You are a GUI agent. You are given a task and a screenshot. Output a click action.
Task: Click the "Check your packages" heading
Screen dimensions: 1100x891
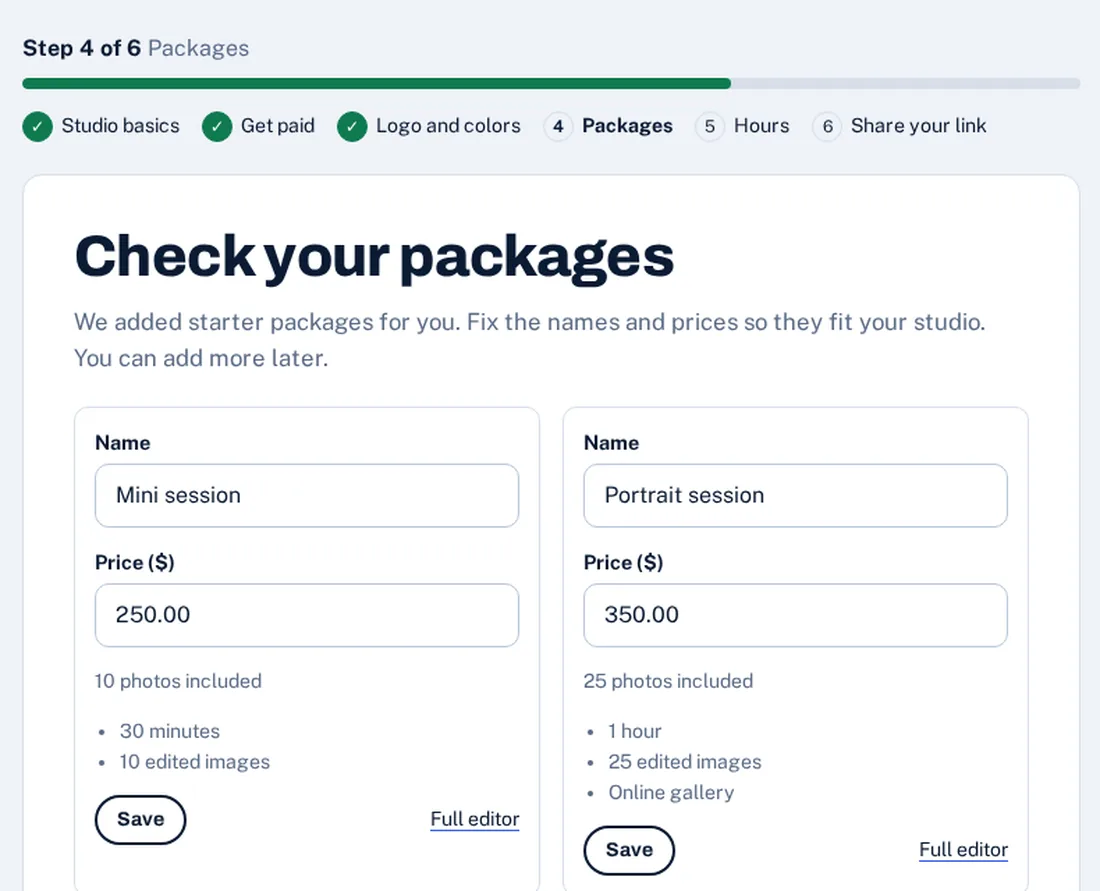pos(374,257)
